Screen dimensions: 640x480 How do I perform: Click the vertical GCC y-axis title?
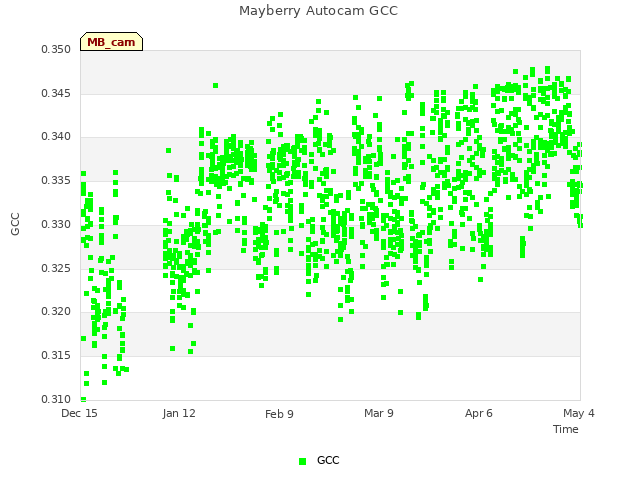(x=15, y=224)
